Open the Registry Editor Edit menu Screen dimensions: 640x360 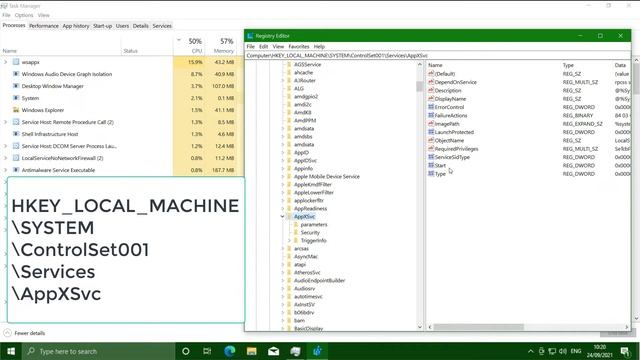click(x=264, y=47)
